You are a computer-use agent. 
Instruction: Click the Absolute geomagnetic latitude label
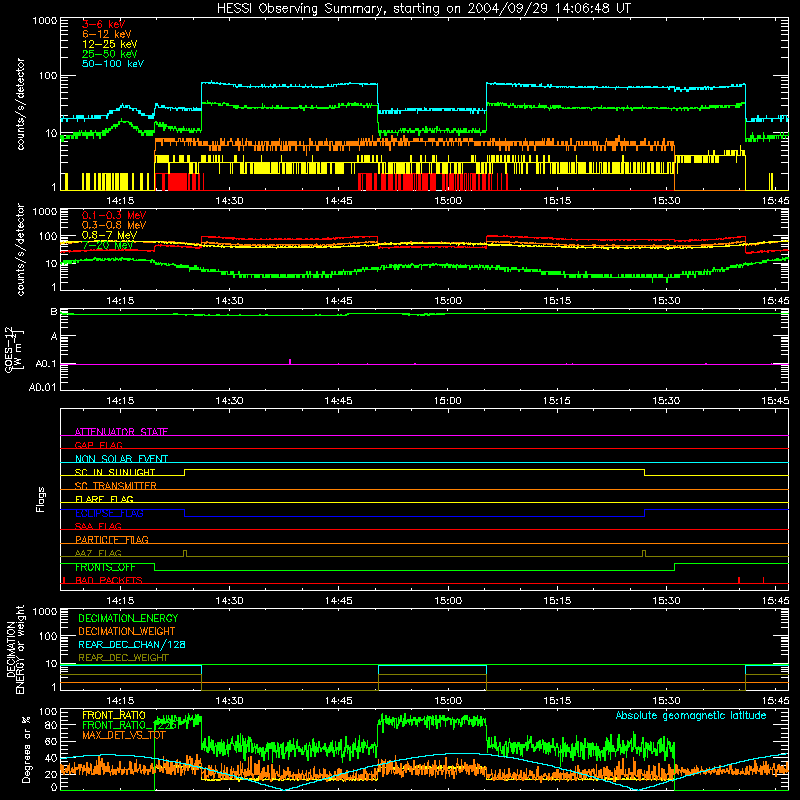[691, 716]
